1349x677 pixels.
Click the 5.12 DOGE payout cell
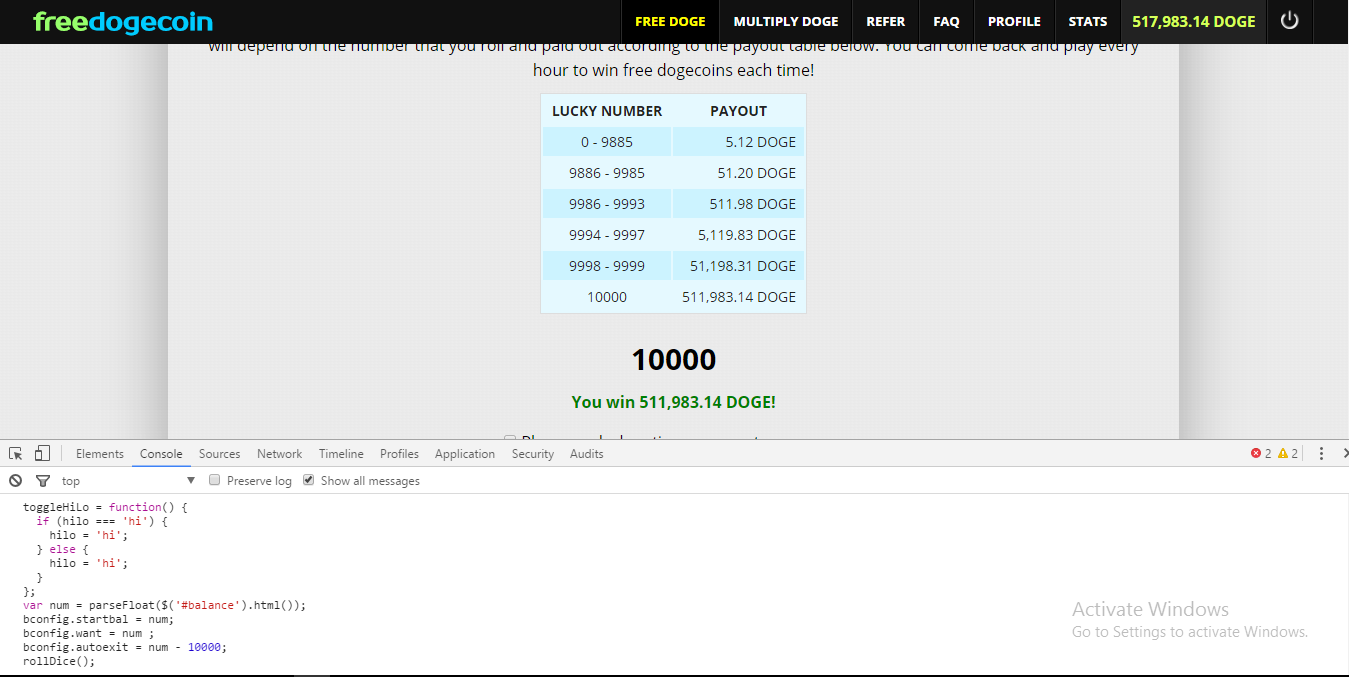point(738,142)
